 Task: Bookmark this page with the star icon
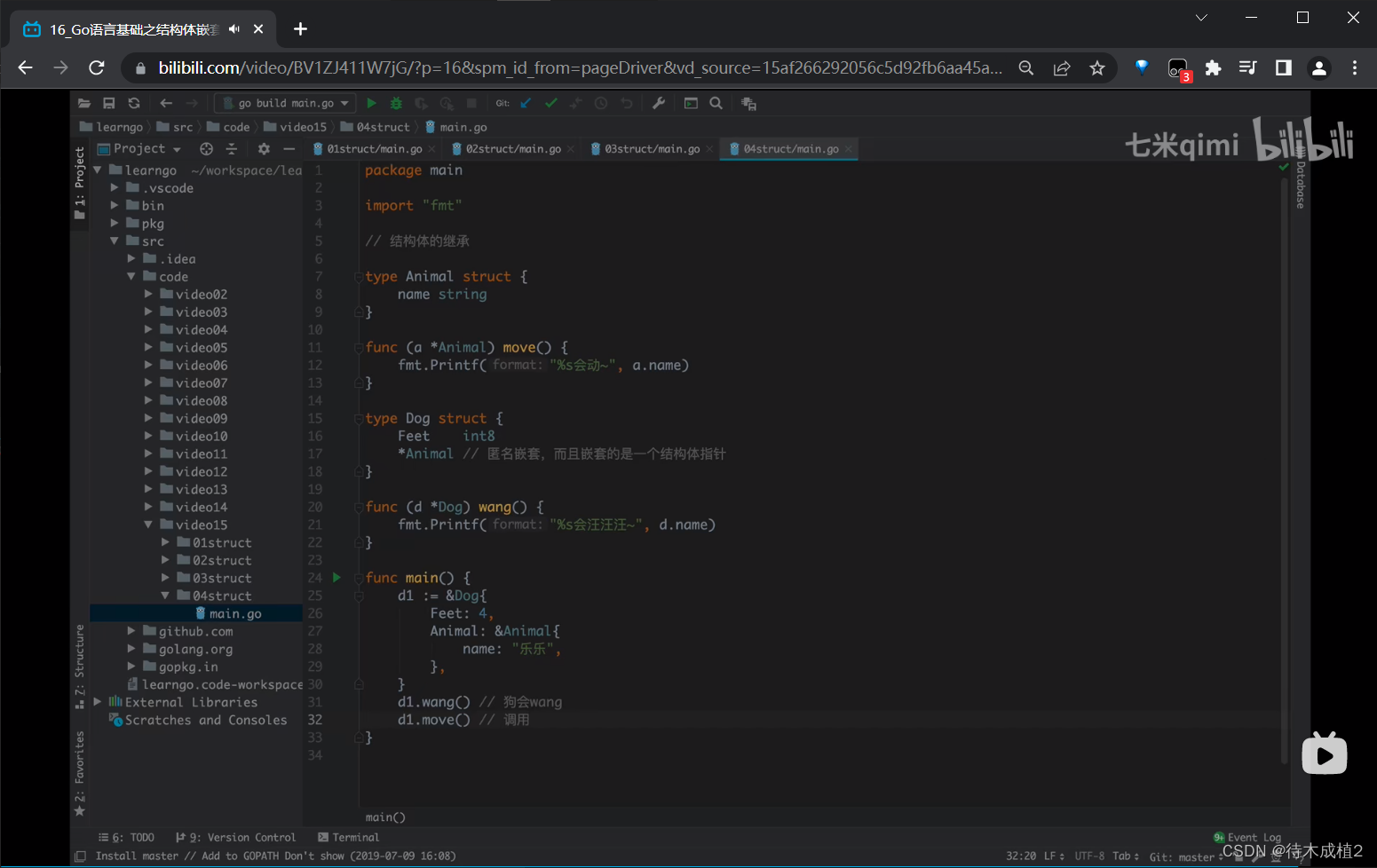point(1097,67)
